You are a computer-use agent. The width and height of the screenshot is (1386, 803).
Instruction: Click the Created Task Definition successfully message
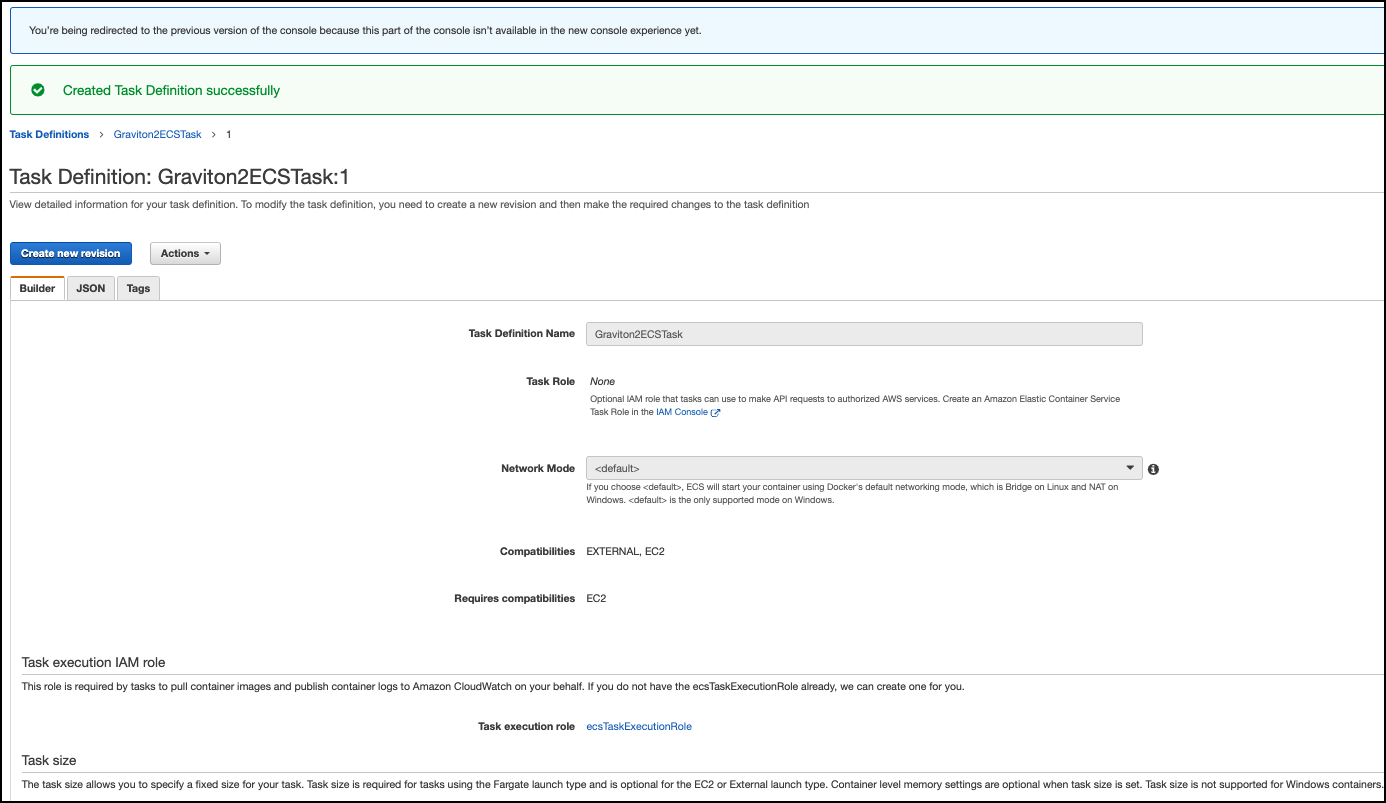click(171, 90)
